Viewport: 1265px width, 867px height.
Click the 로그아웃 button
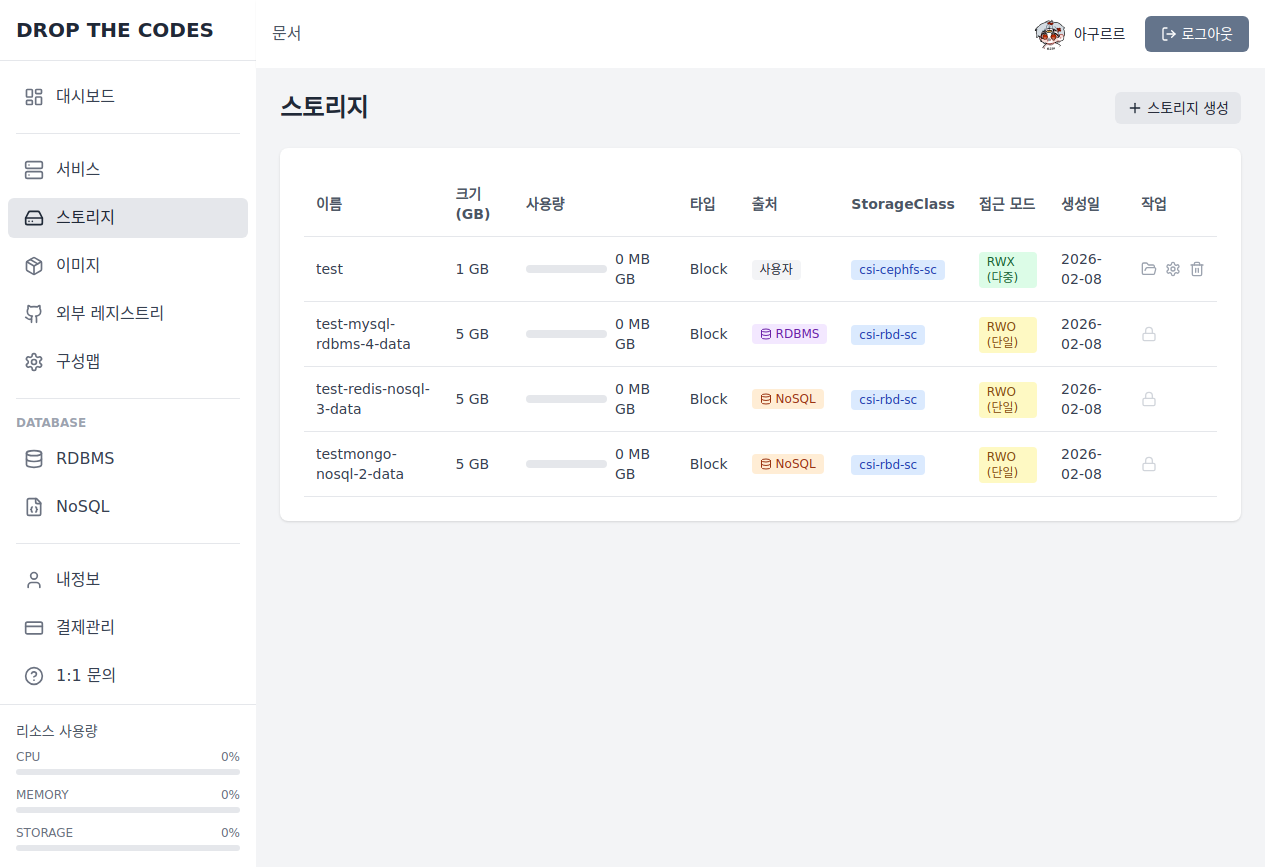click(1196, 34)
